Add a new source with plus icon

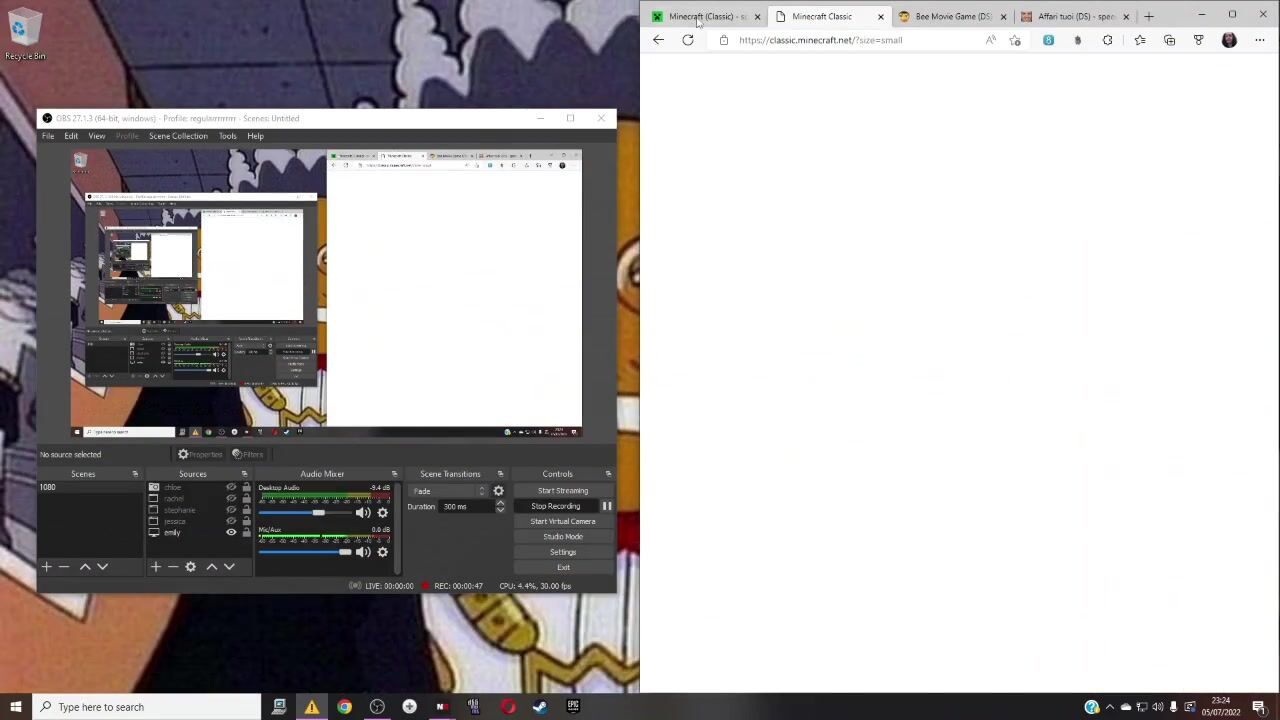coord(156,567)
